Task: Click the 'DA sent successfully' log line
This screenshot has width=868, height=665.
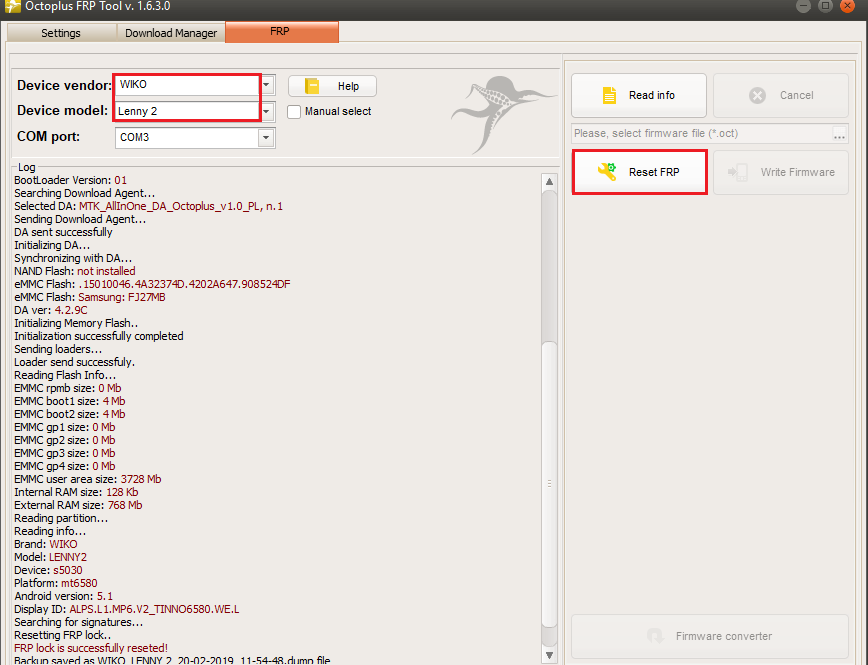Action: (63, 232)
